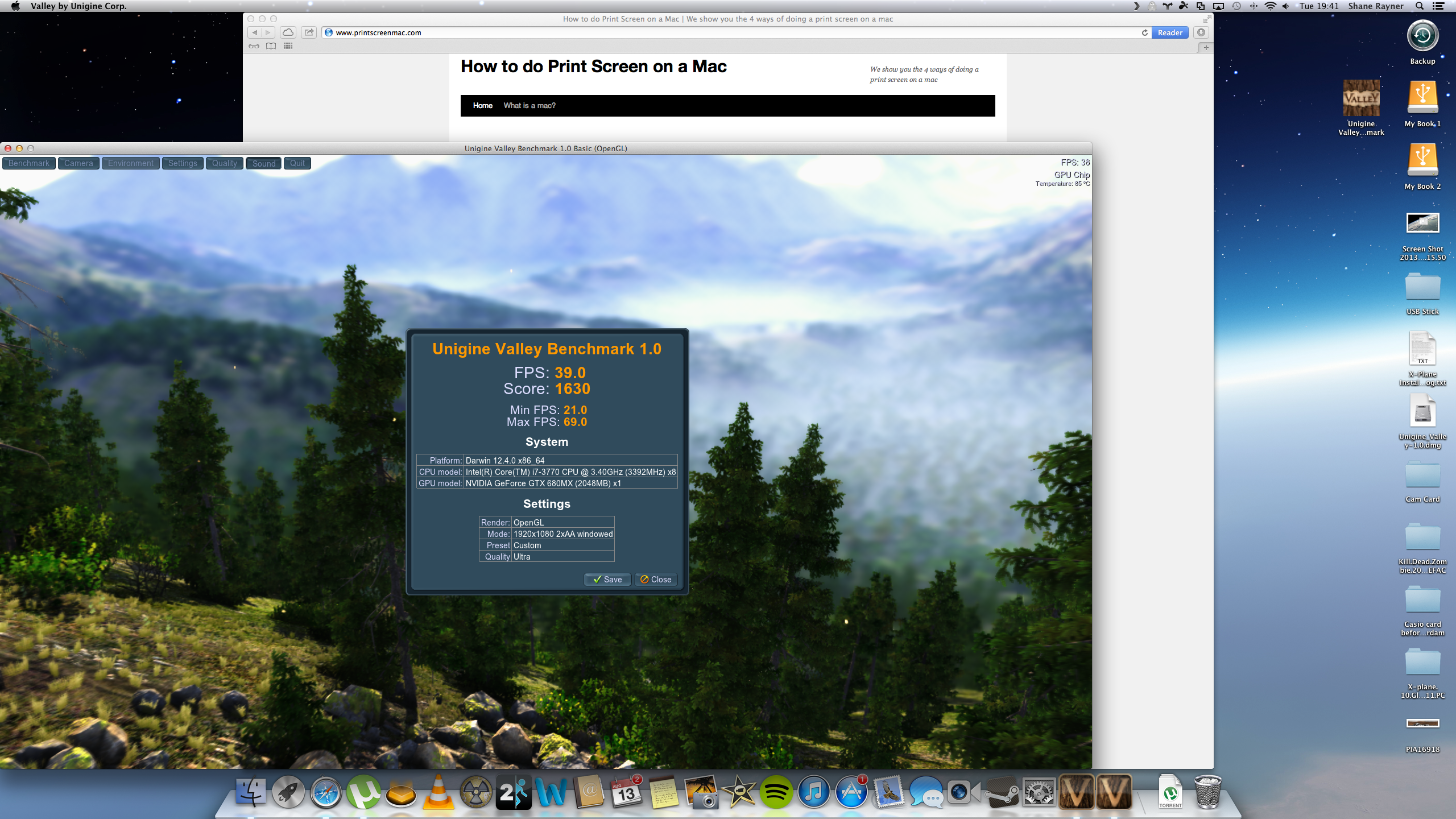Click the Quit button in Valley

(x=297, y=163)
